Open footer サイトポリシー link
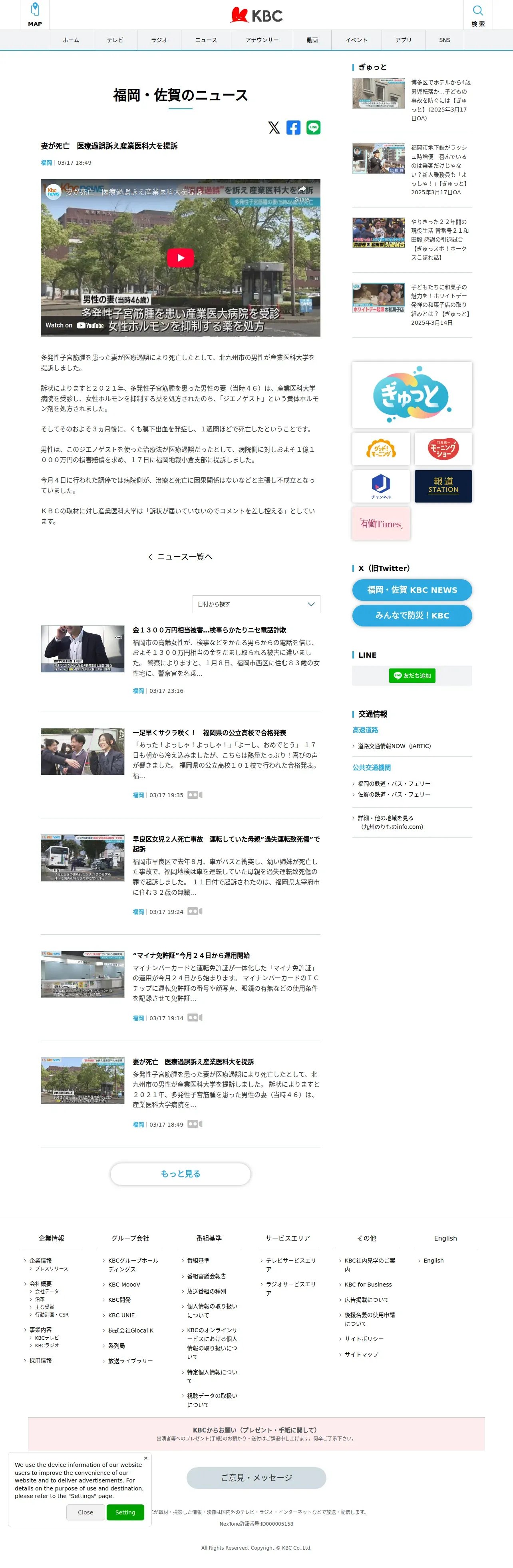Screen dimensions: 513x1568 coord(364,1339)
